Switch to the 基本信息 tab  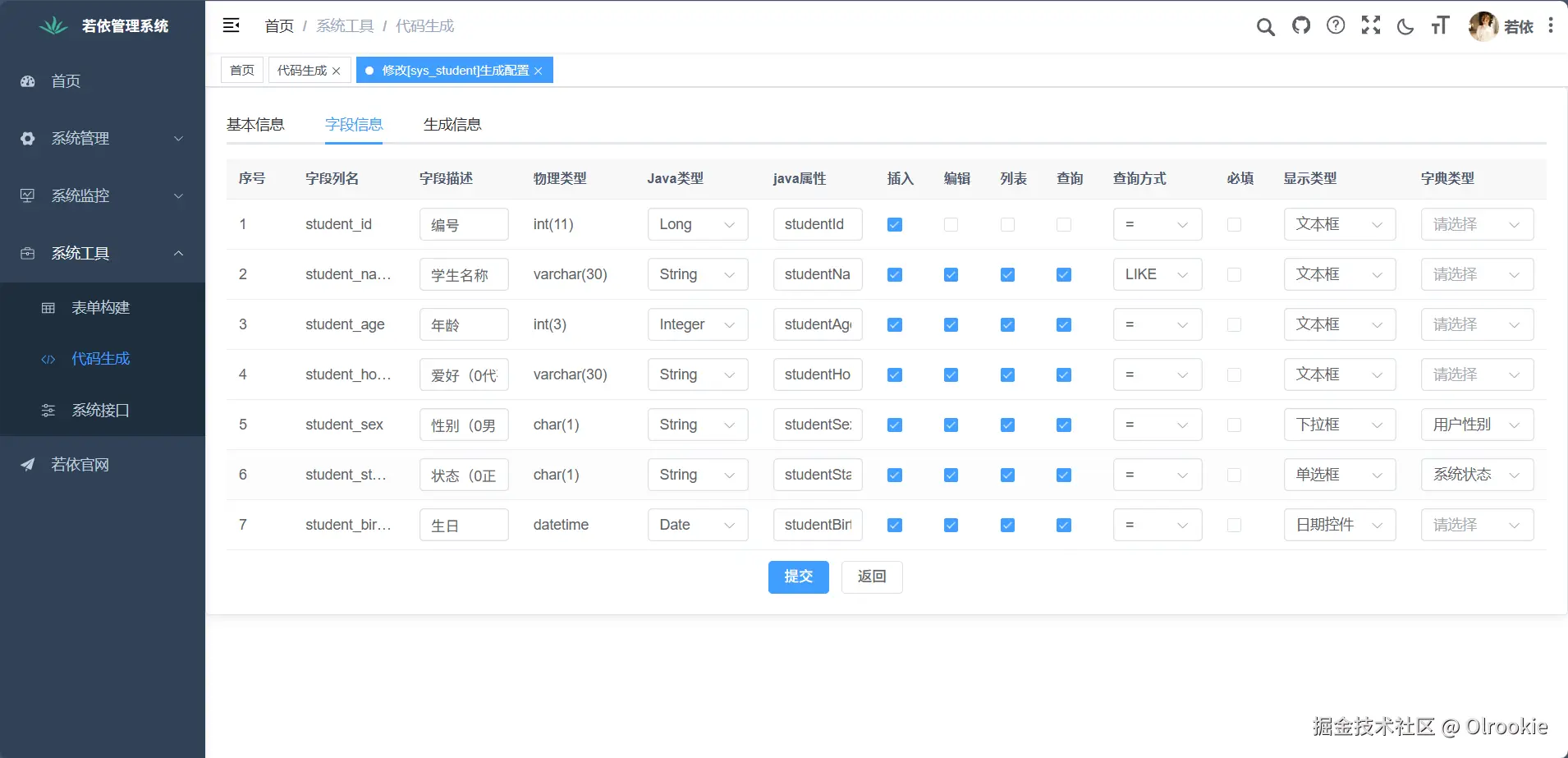[x=255, y=124]
